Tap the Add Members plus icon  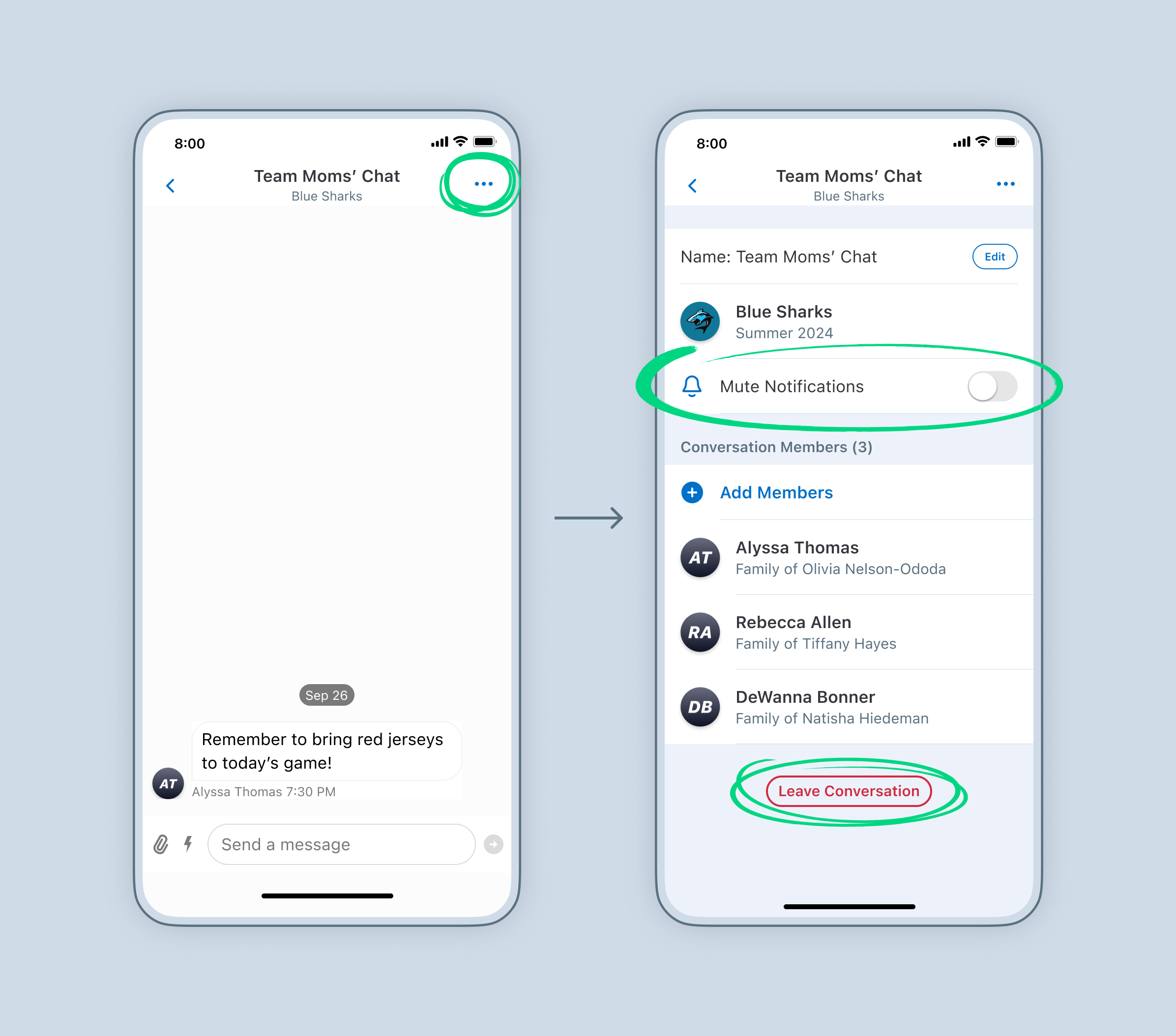click(697, 491)
